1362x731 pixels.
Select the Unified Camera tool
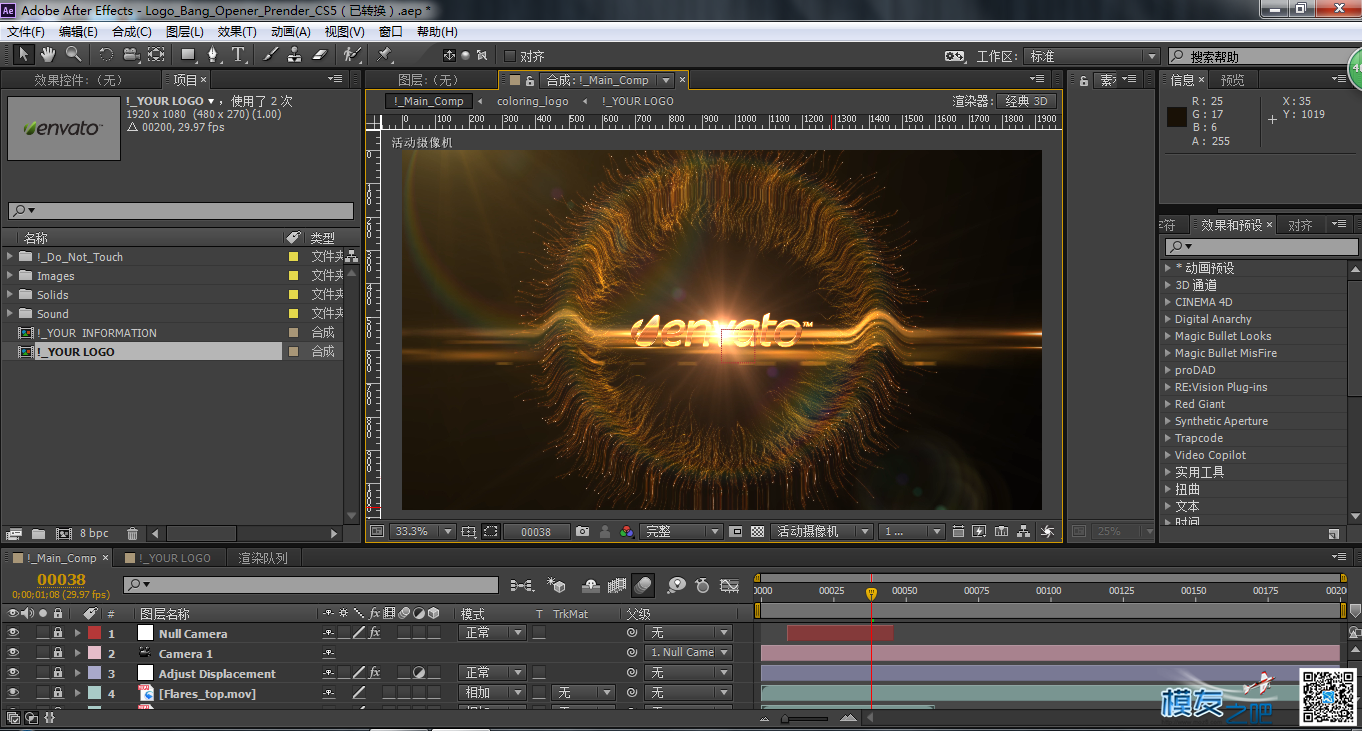(x=131, y=55)
